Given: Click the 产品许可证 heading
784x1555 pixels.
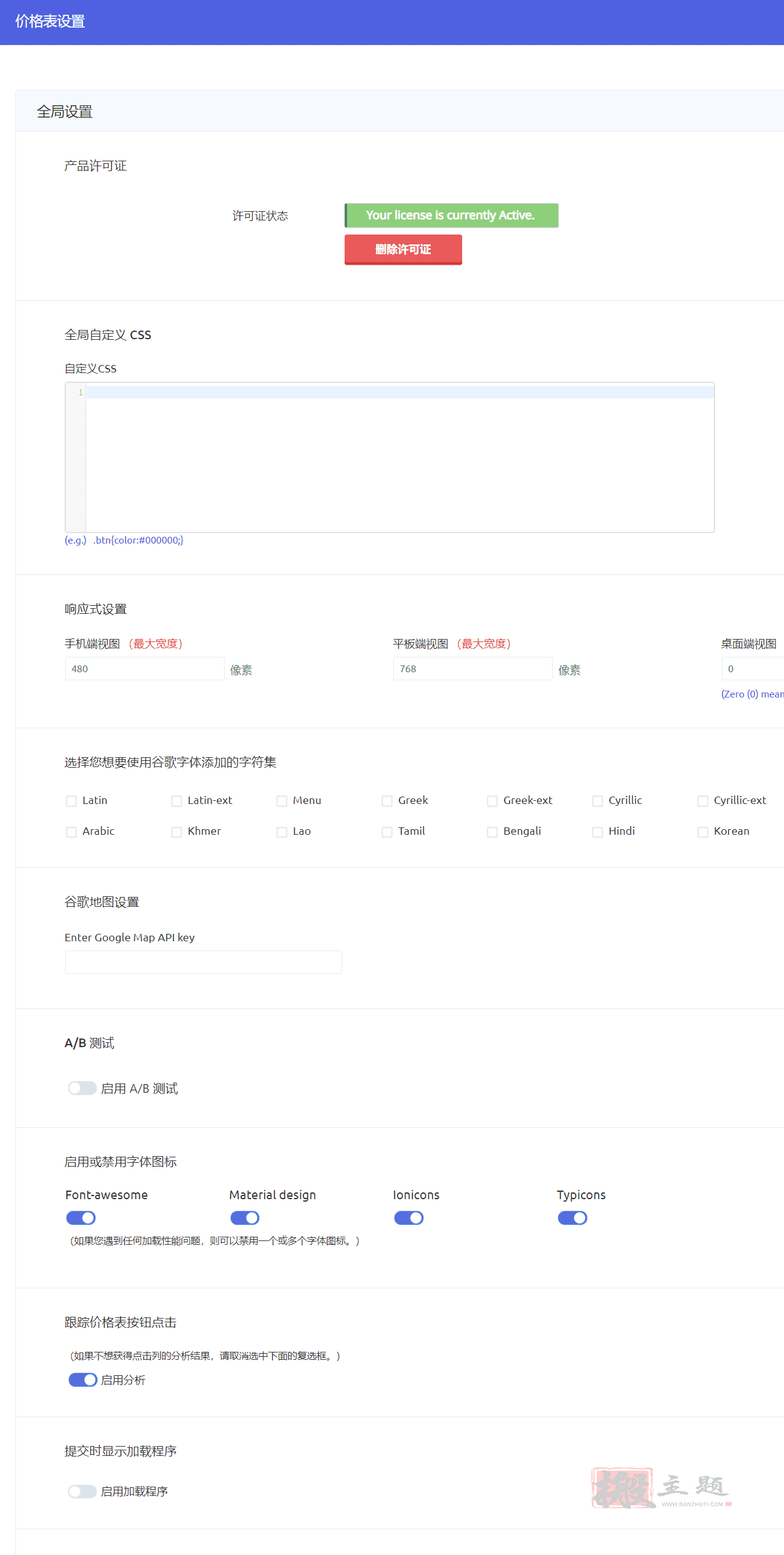Looking at the screenshot, I should coord(95,166).
